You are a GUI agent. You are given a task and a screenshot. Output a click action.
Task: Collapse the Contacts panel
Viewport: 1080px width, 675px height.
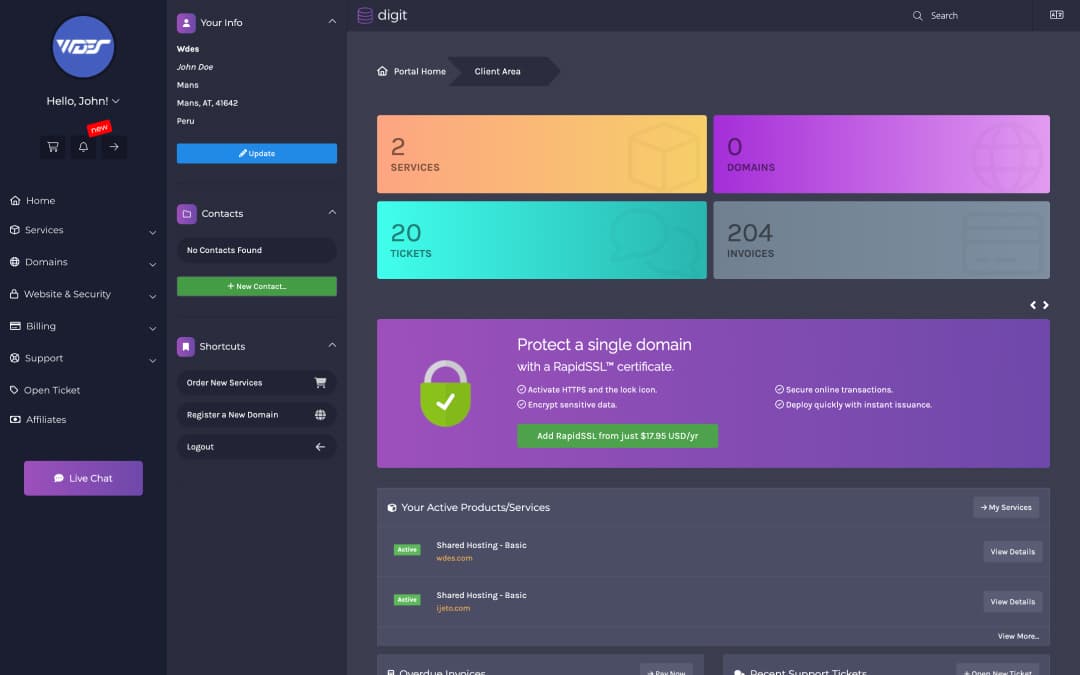(332, 212)
